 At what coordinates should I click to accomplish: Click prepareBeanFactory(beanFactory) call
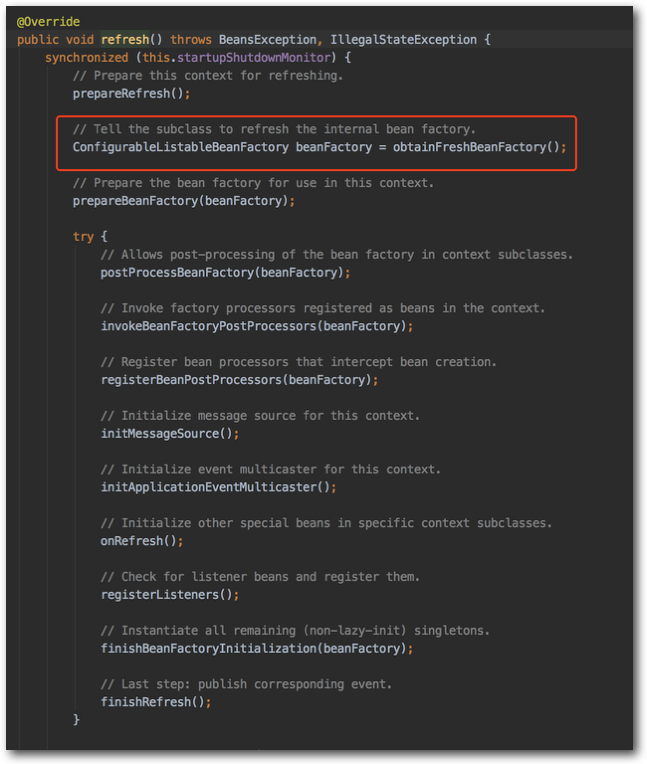tap(183, 201)
